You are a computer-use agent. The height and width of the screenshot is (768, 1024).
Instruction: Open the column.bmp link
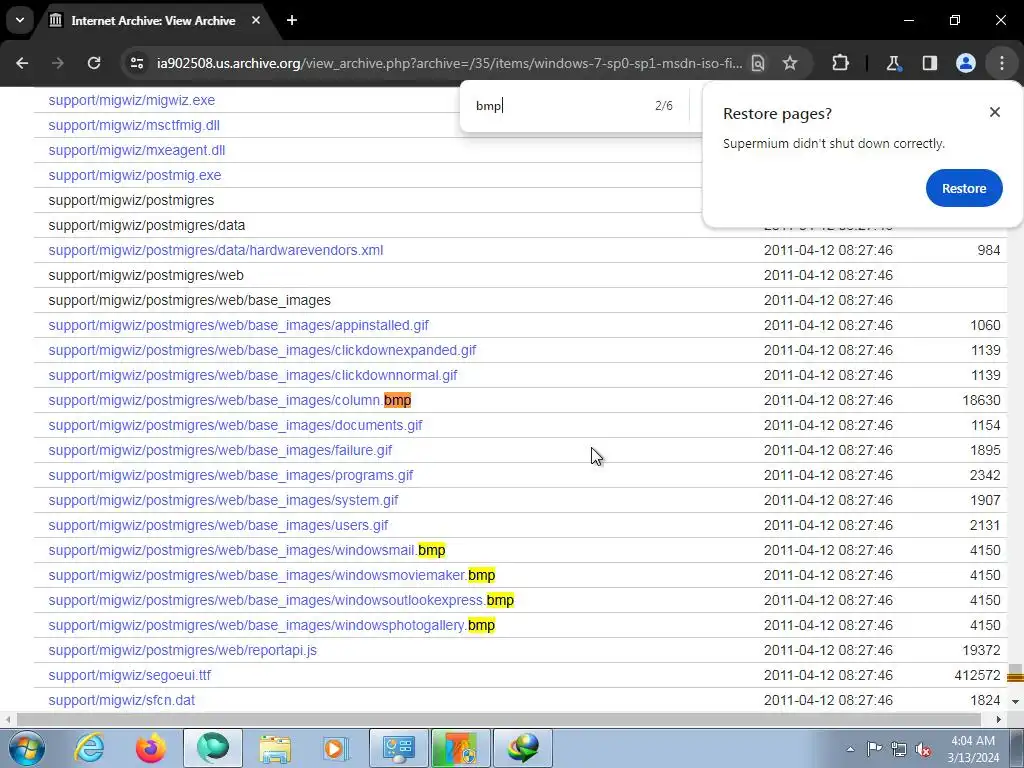click(230, 400)
